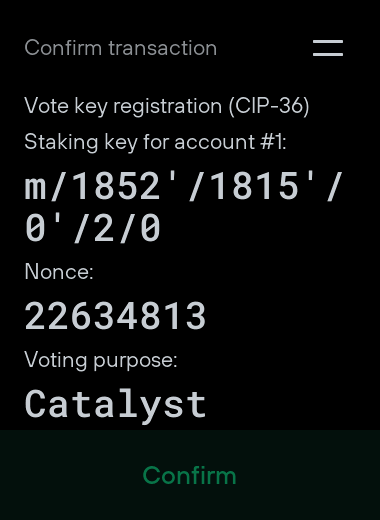Tap the m/1852'/1815'/ path line
380x520 pixels.
point(183,186)
